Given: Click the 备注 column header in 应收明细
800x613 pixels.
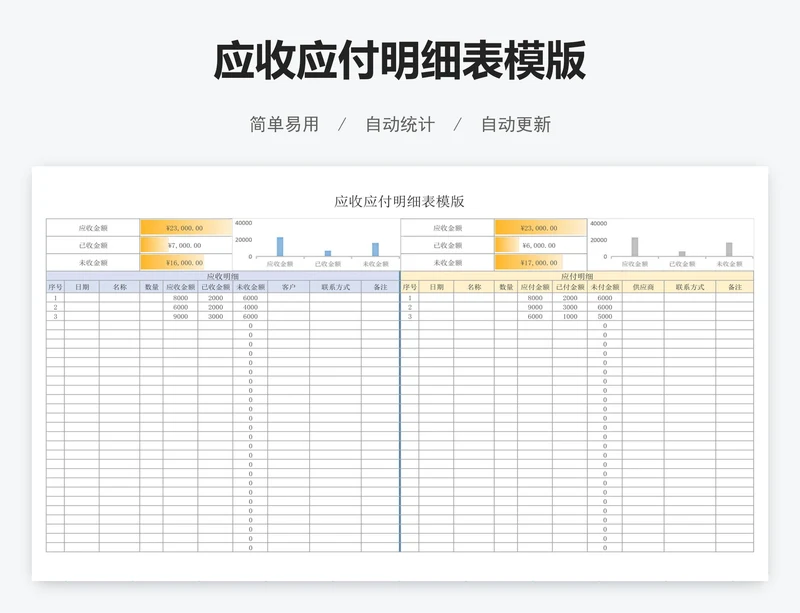Looking at the screenshot, I should [380, 287].
